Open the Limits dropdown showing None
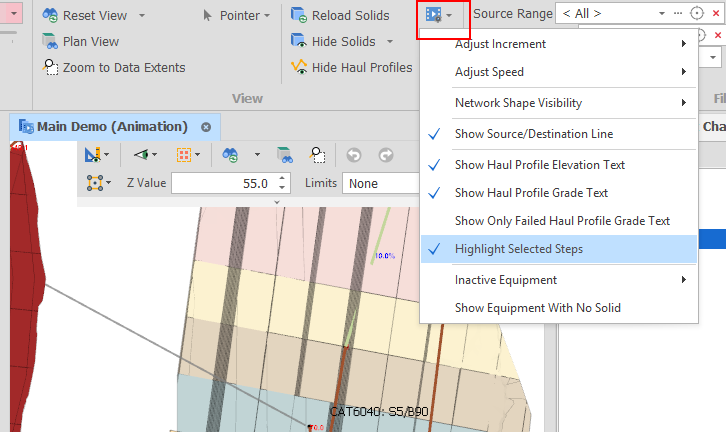This screenshot has width=726, height=432. pos(381,183)
